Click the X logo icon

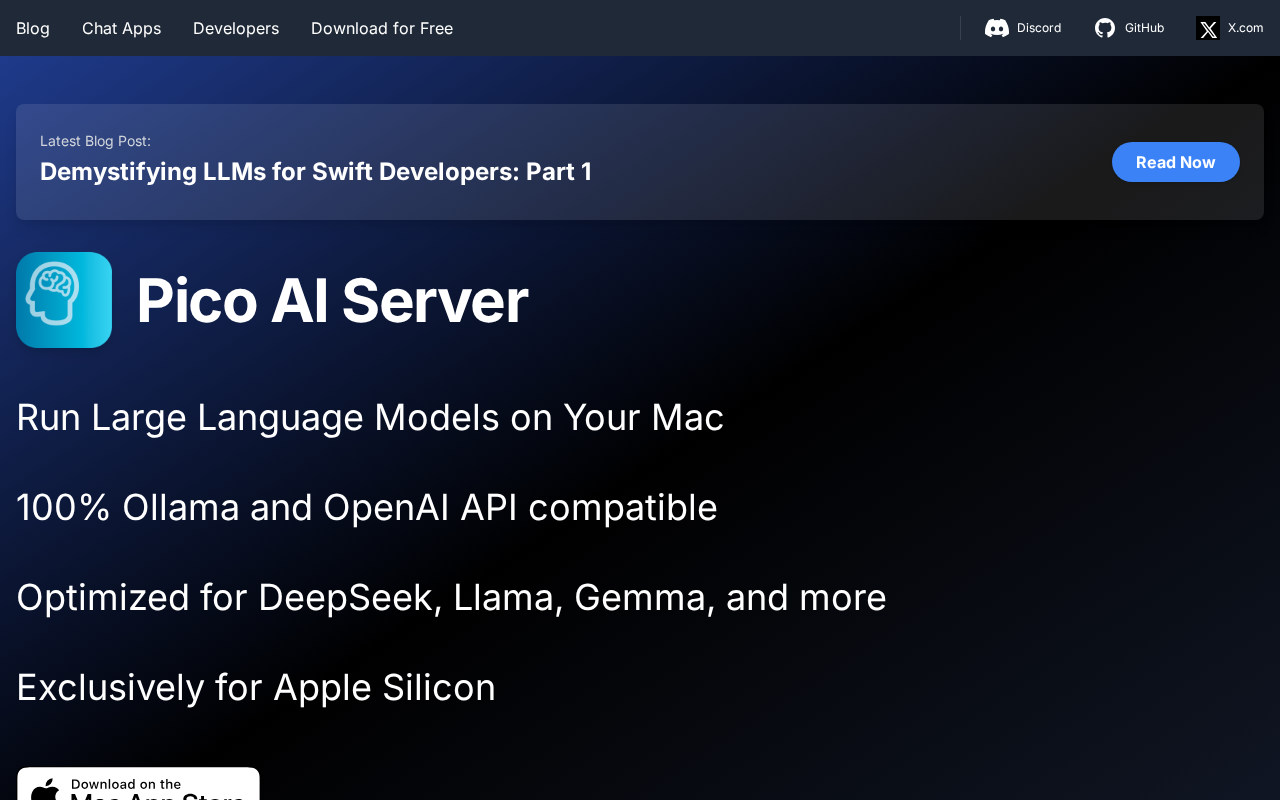click(1208, 28)
